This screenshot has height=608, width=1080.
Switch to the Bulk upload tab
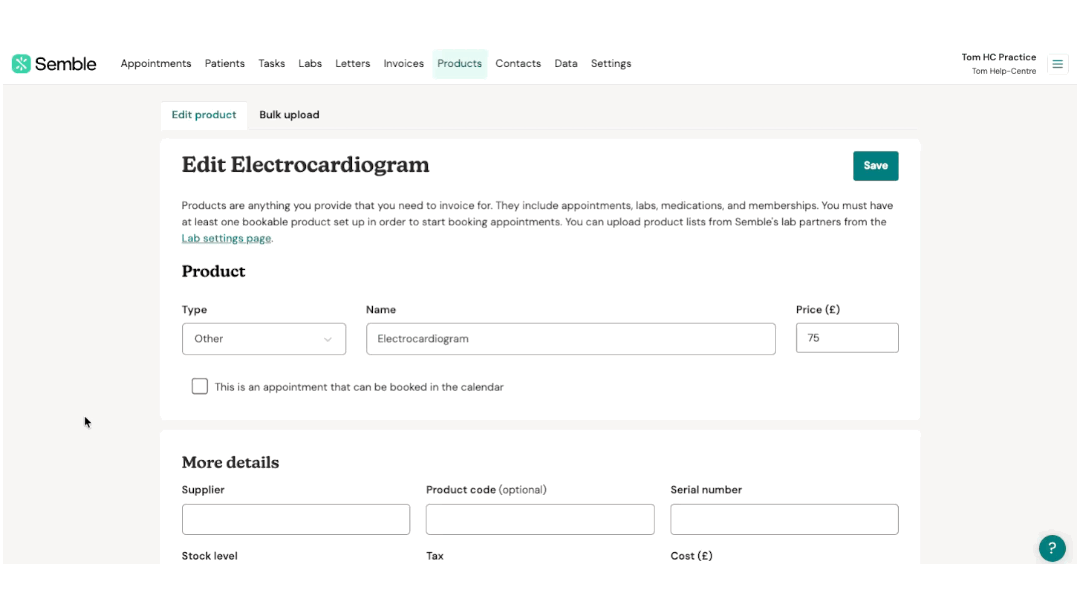289,115
